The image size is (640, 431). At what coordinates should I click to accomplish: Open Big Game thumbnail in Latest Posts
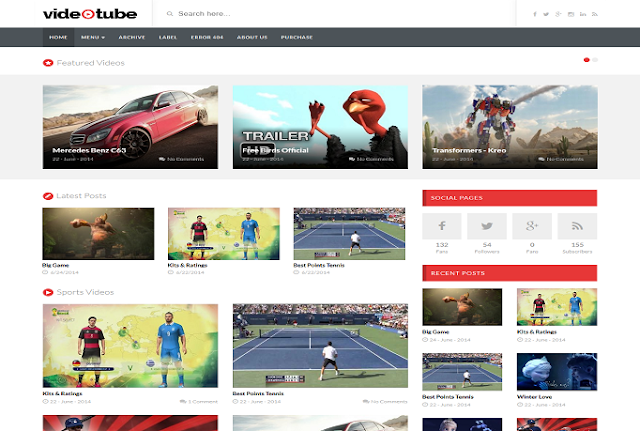(x=98, y=233)
